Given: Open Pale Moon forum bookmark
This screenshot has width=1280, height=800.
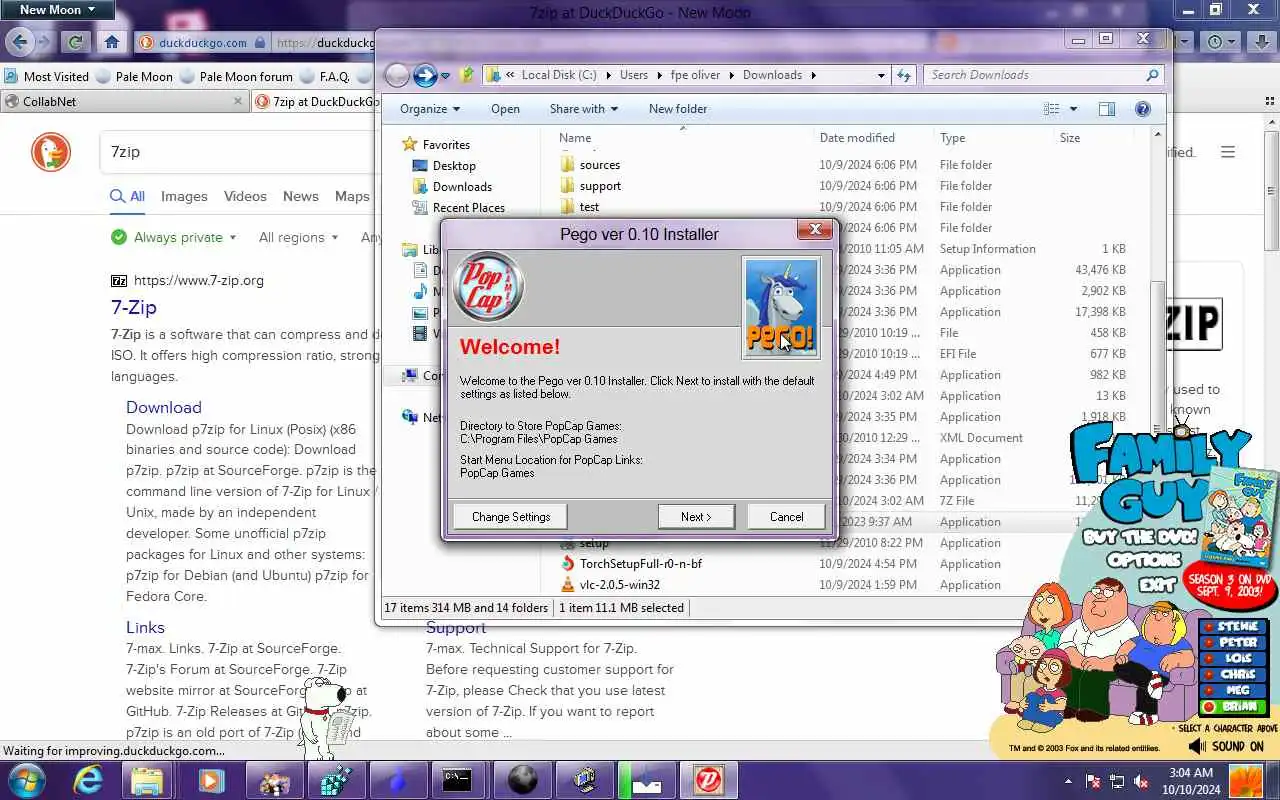Looking at the screenshot, I should pyautogui.click(x=236, y=76).
